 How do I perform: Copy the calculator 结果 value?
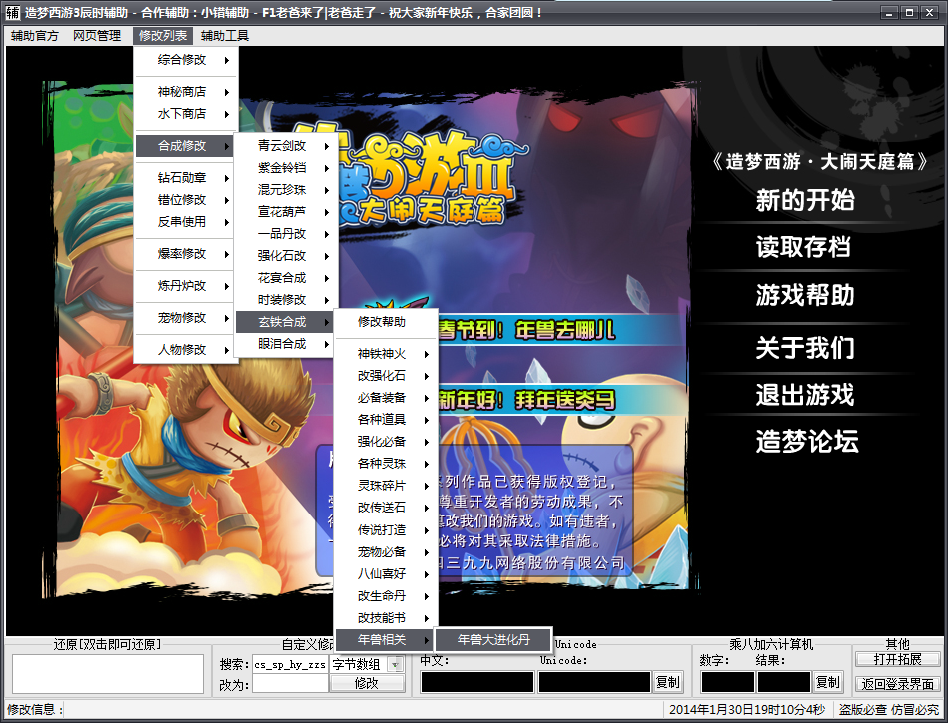[828, 682]
